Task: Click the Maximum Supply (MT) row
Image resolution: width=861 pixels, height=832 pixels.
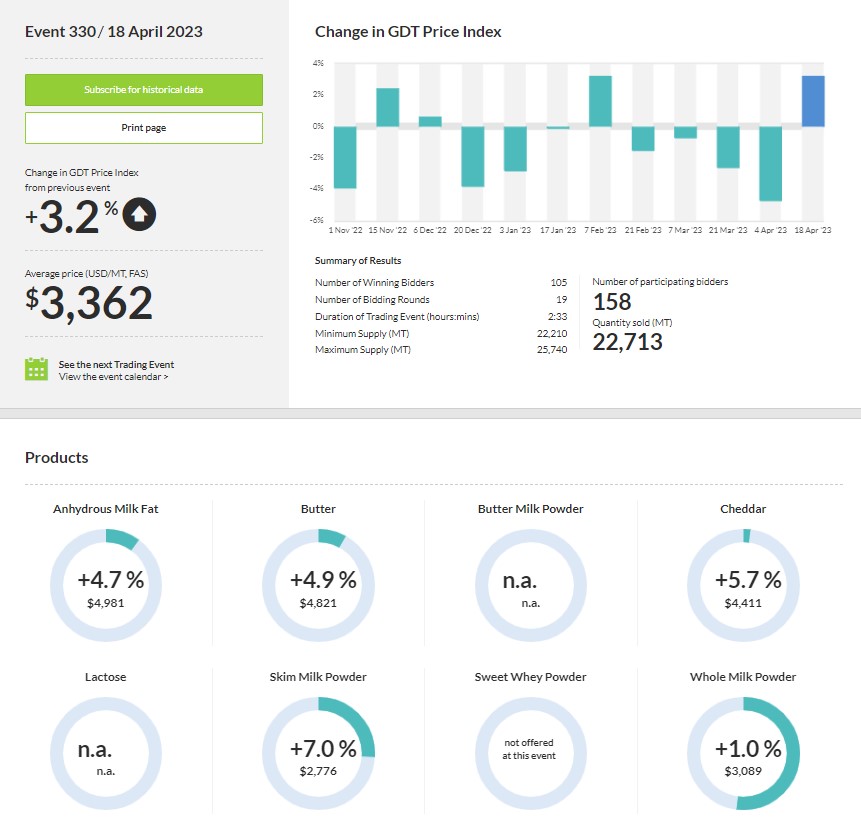Action: (x=441, y=350)
